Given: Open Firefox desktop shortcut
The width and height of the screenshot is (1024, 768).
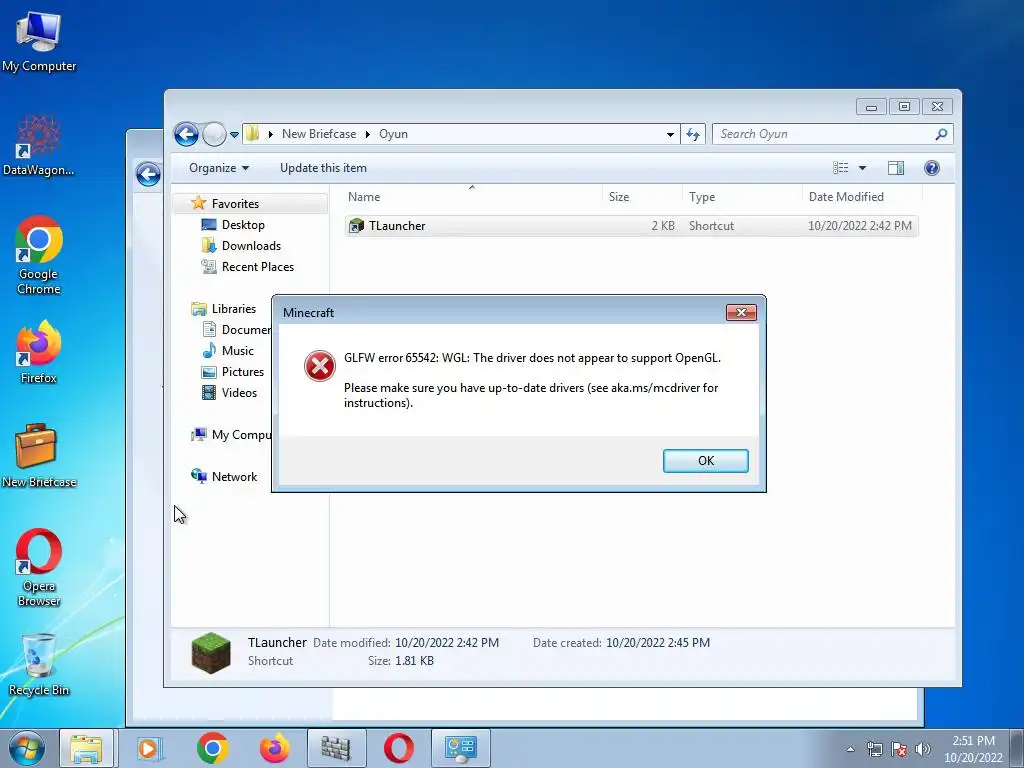Looking at the screenshot, I should [39, 352].
